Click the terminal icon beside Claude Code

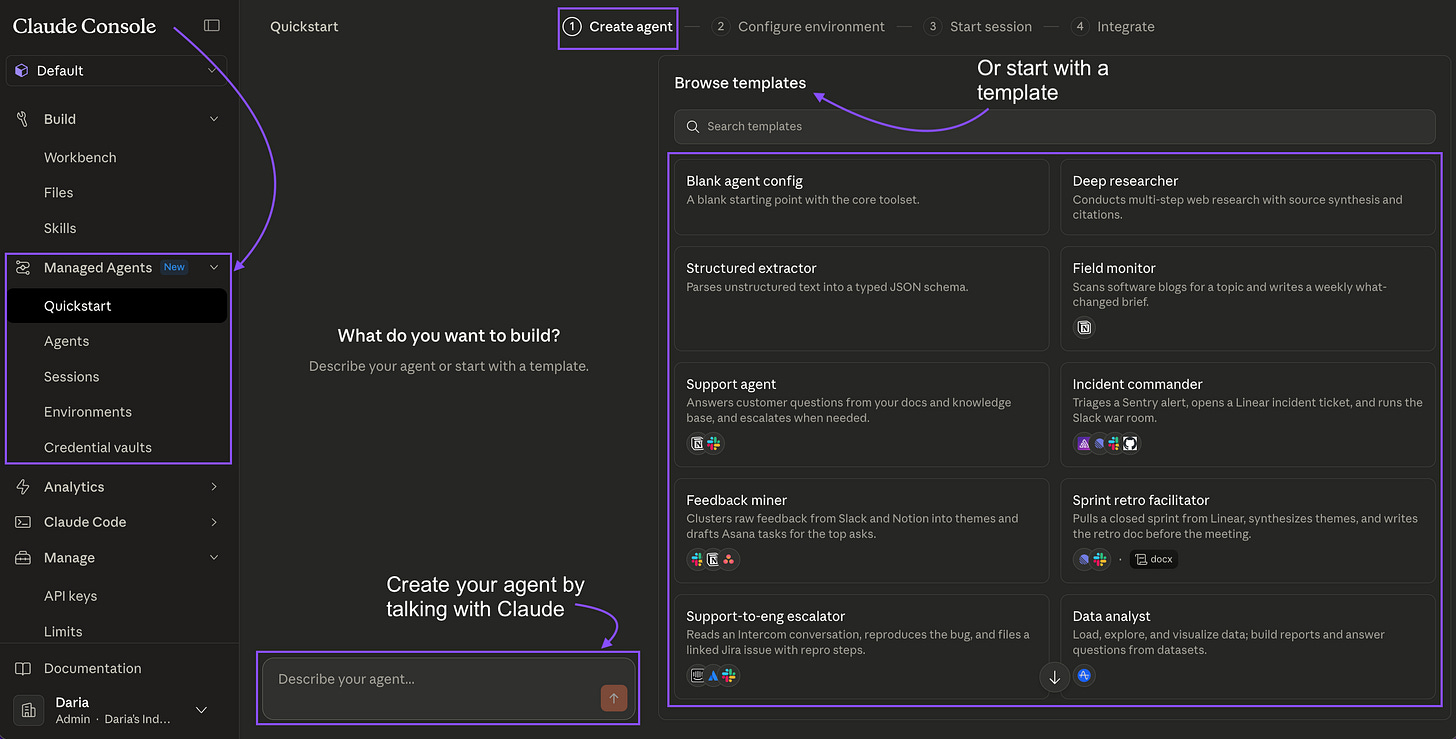(23, 522)
